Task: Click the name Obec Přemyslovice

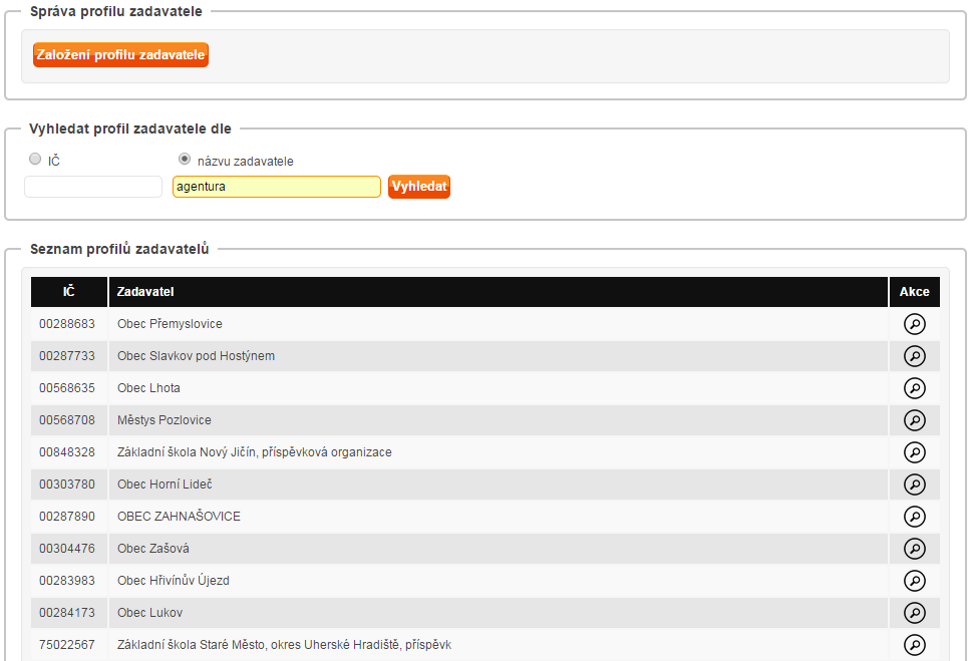Action: 170,323
